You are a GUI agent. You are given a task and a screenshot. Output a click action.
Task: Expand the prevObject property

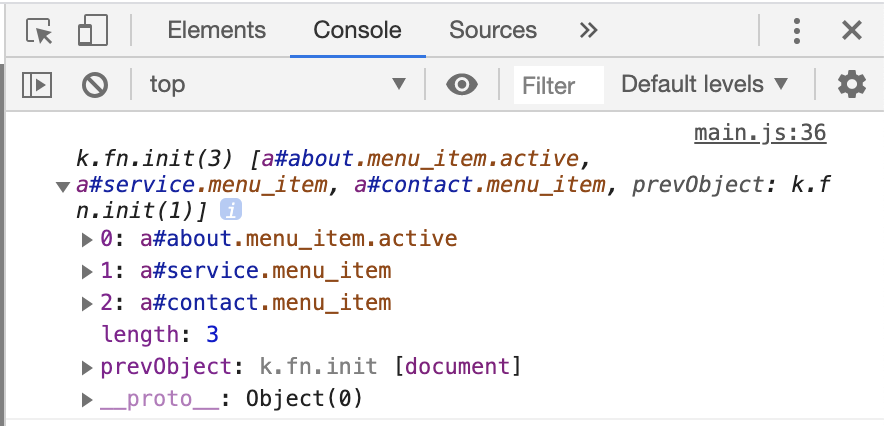(x=87, y=368)
